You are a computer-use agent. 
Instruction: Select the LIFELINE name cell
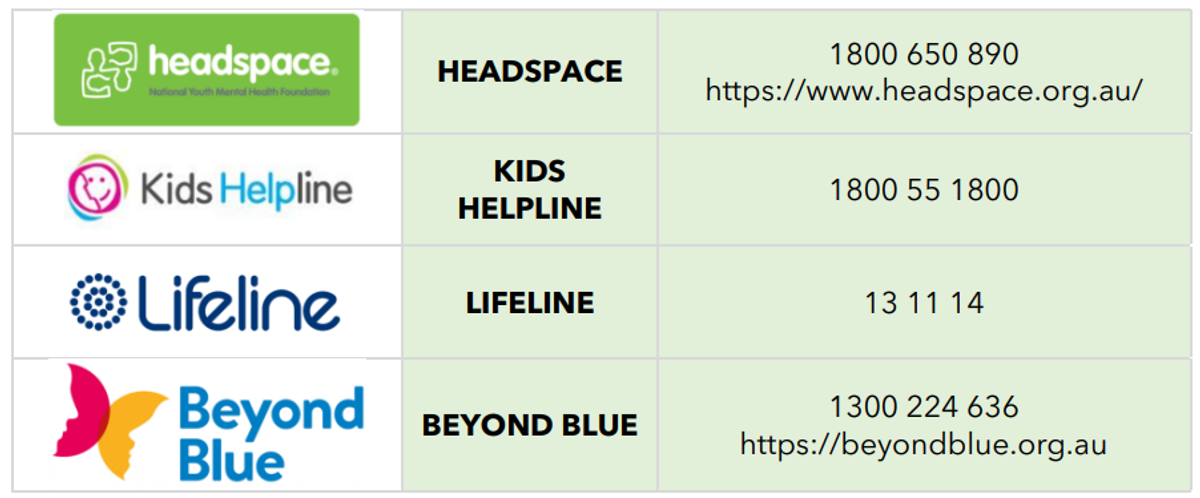point(530,302)
